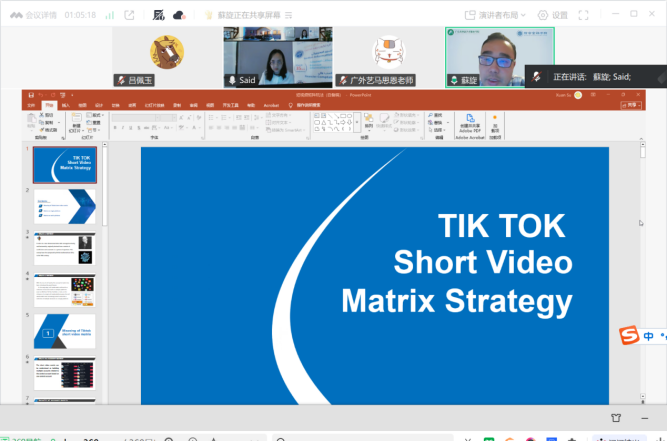Select slide 5 thumbnail with numbered section
Screen dimensions: 667x441
click(x=65, y=331)
